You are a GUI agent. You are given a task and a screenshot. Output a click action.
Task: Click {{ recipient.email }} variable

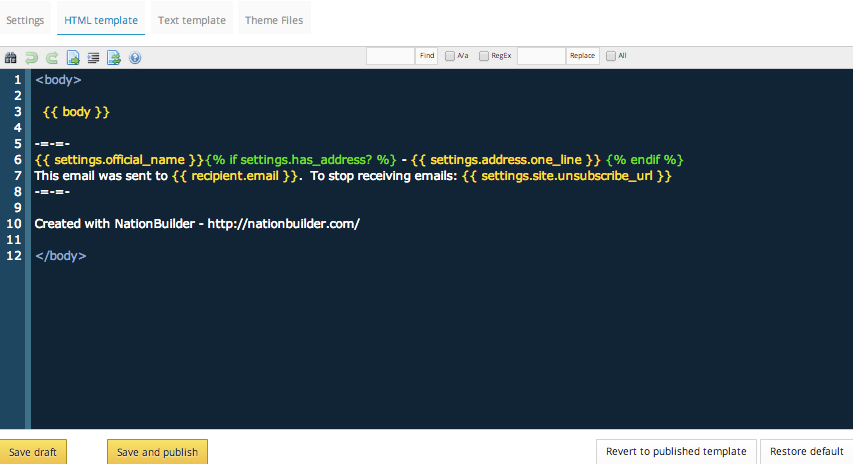[235, 176]
